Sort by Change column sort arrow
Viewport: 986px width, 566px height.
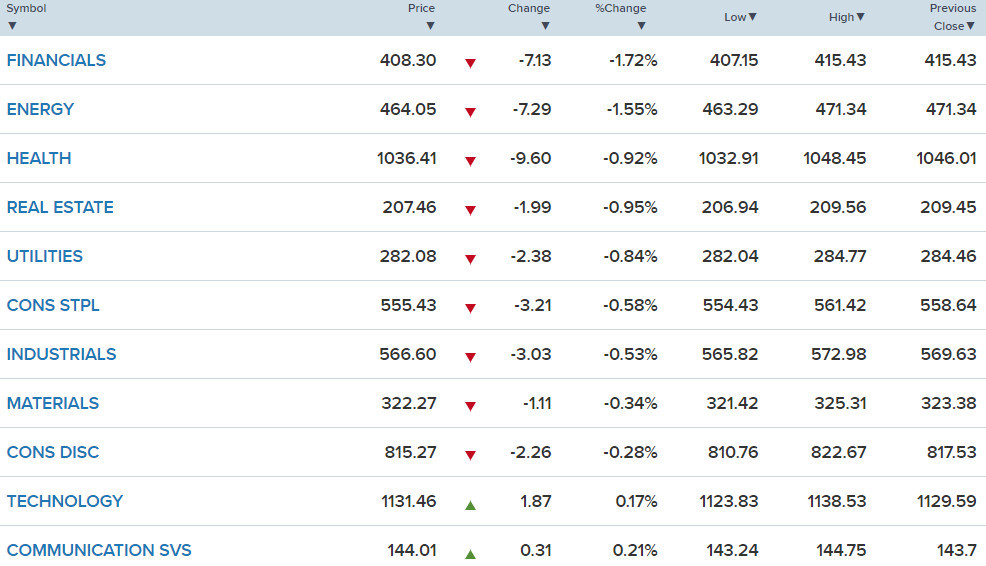[x=545, y=26]
